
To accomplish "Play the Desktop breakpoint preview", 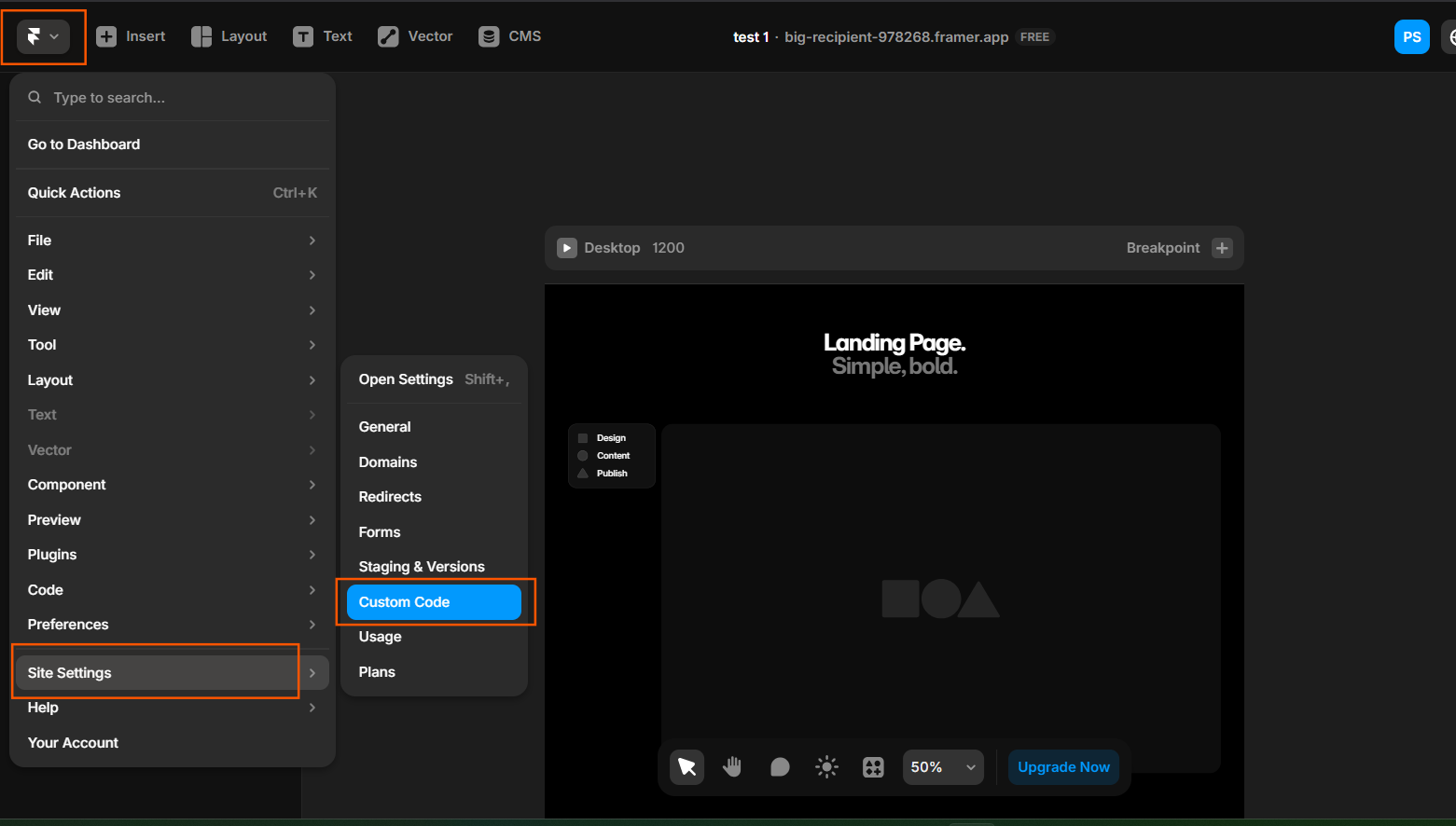I will pos(567,248).
